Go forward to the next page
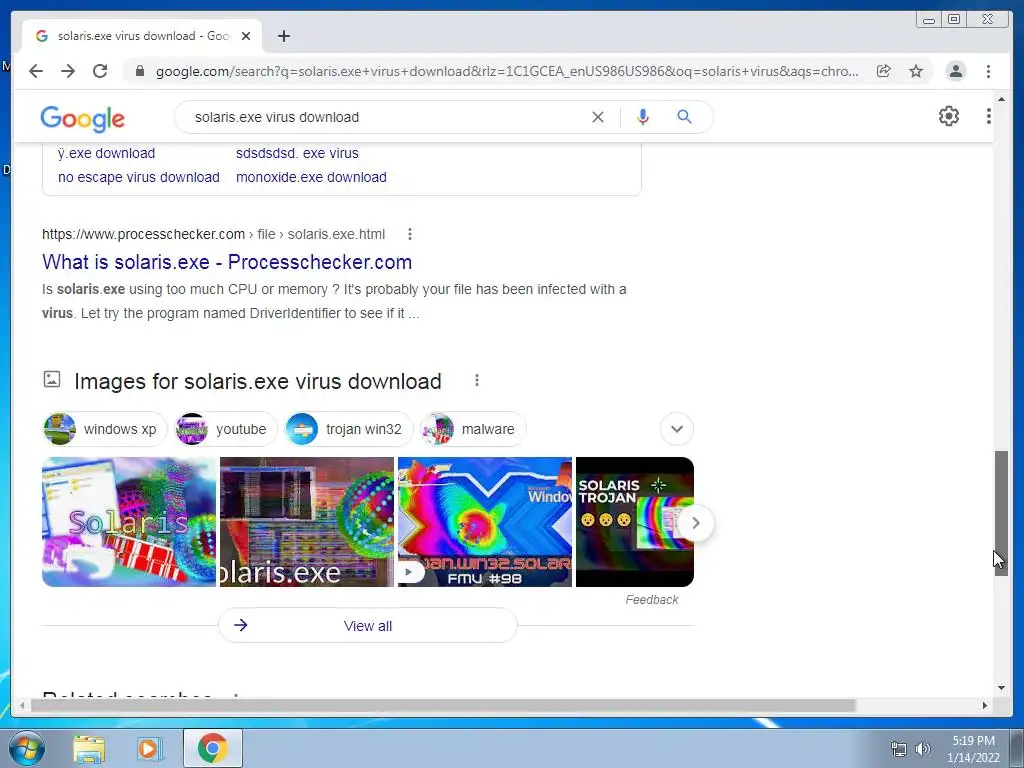 [x=68, y=71]
